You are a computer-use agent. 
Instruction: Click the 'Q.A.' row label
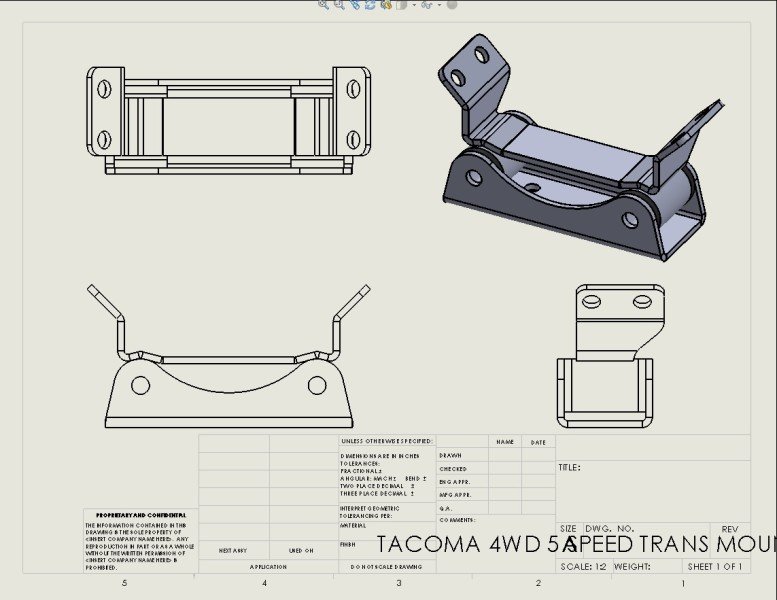(445, 508)
